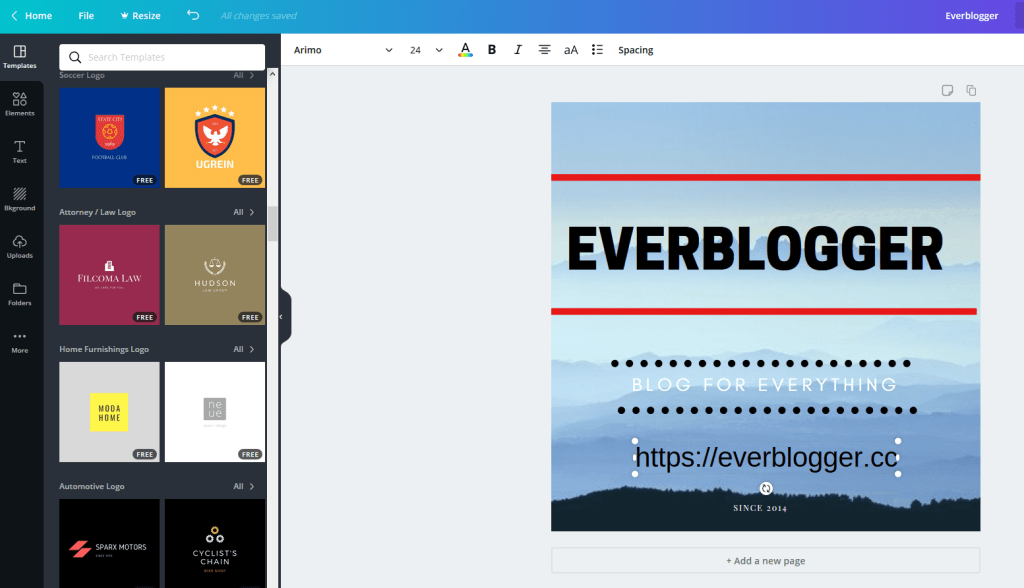Duplicate the page with copy icon

coord(971,90)
